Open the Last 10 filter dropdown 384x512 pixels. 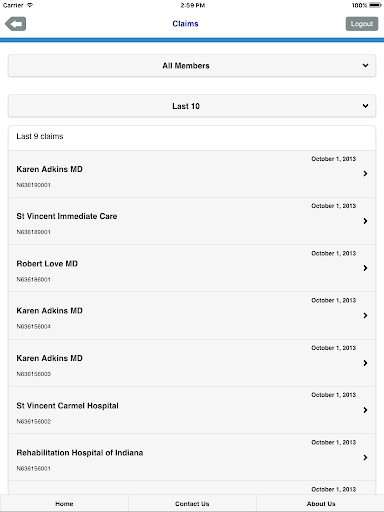[x=192, y=106]
